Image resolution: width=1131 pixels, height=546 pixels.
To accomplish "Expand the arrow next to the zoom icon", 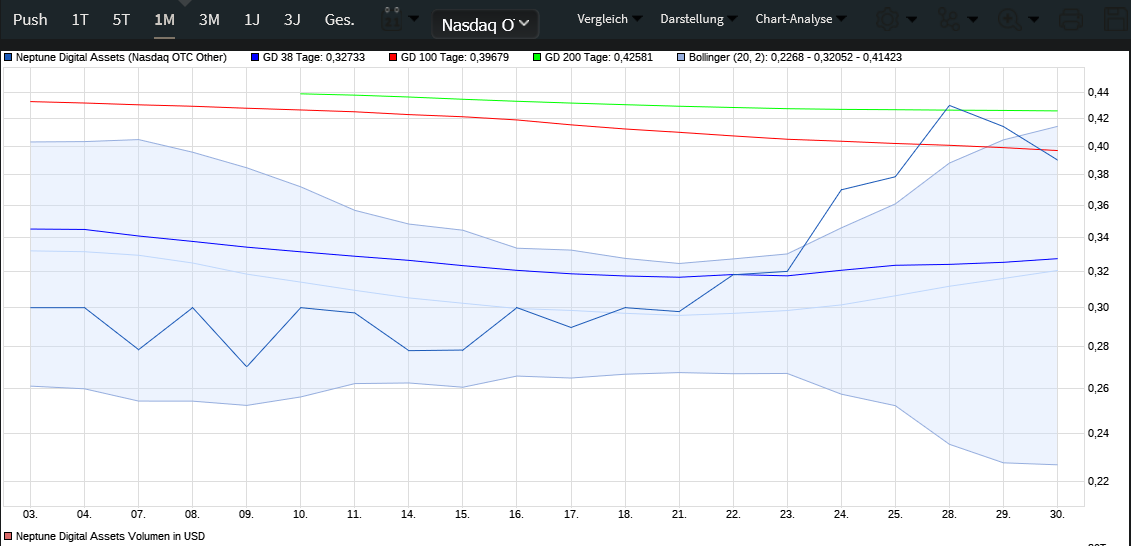I will point(1033,20).
